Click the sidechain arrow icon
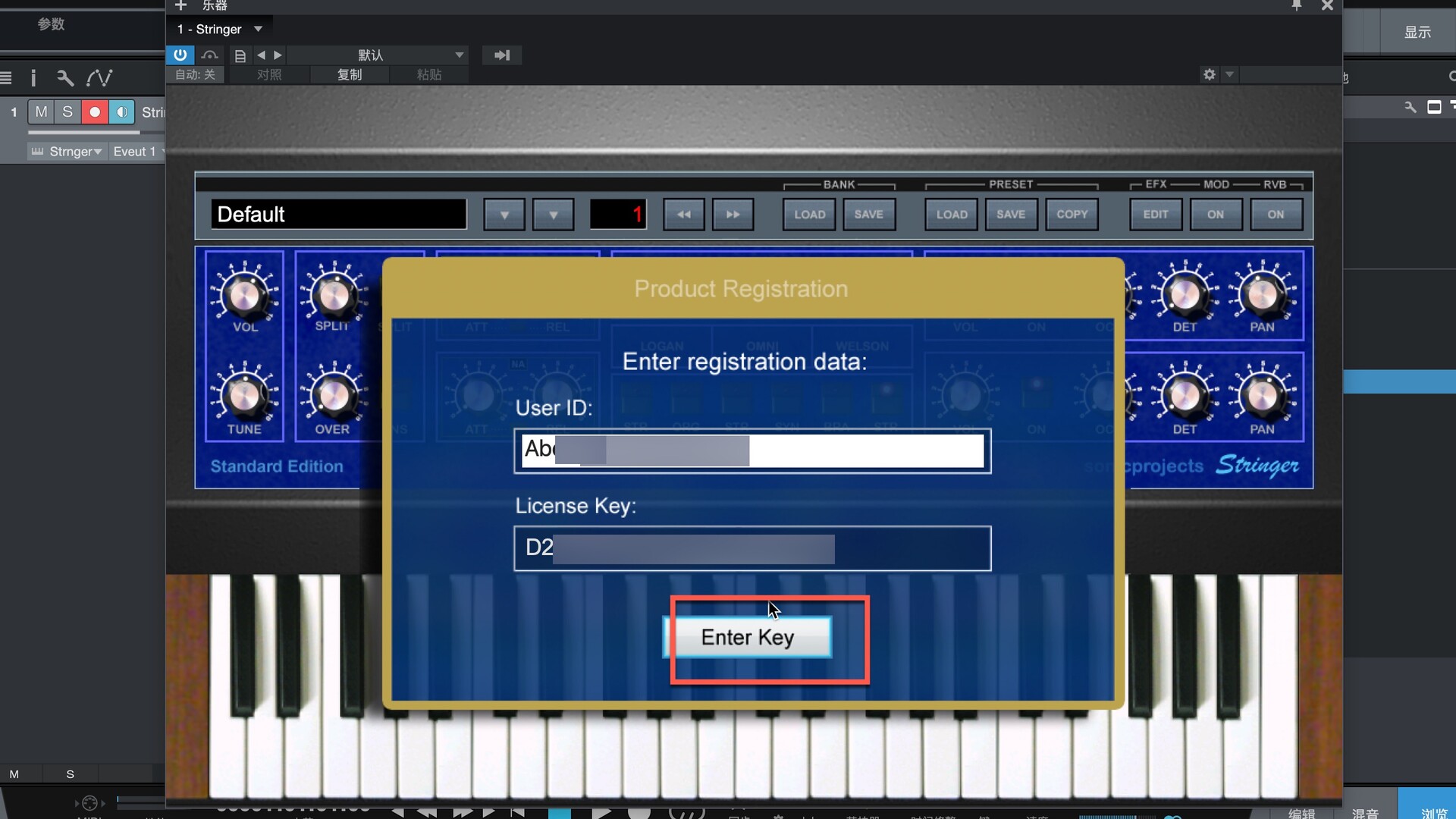Image resolution: width=1456 pixels, height=819 pixels. click(x=501, y=55)
